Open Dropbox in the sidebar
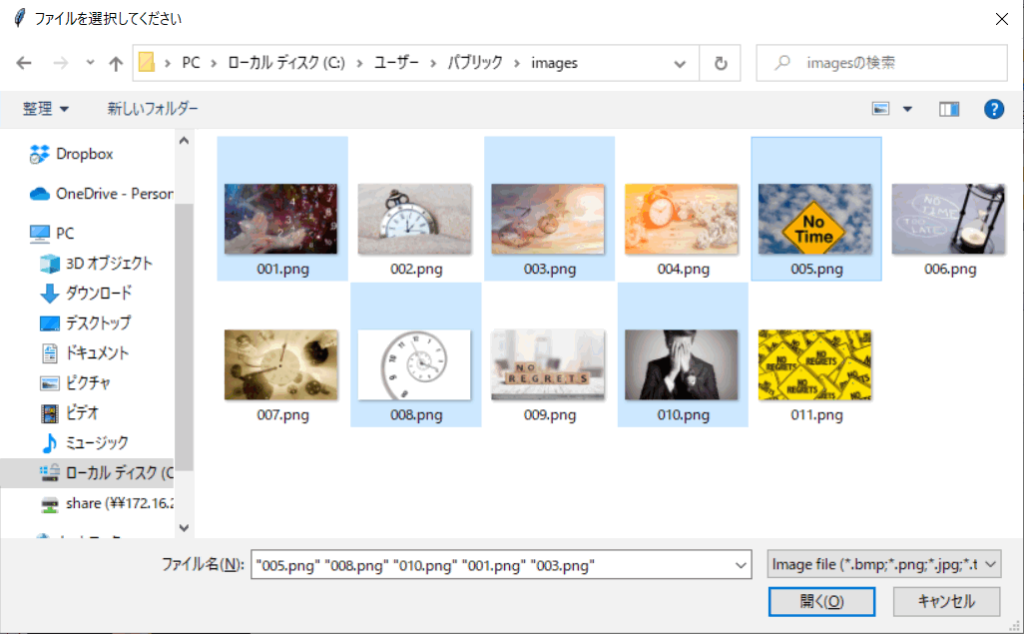This screenshot has width=1024, height=634. tap(84, 154)
